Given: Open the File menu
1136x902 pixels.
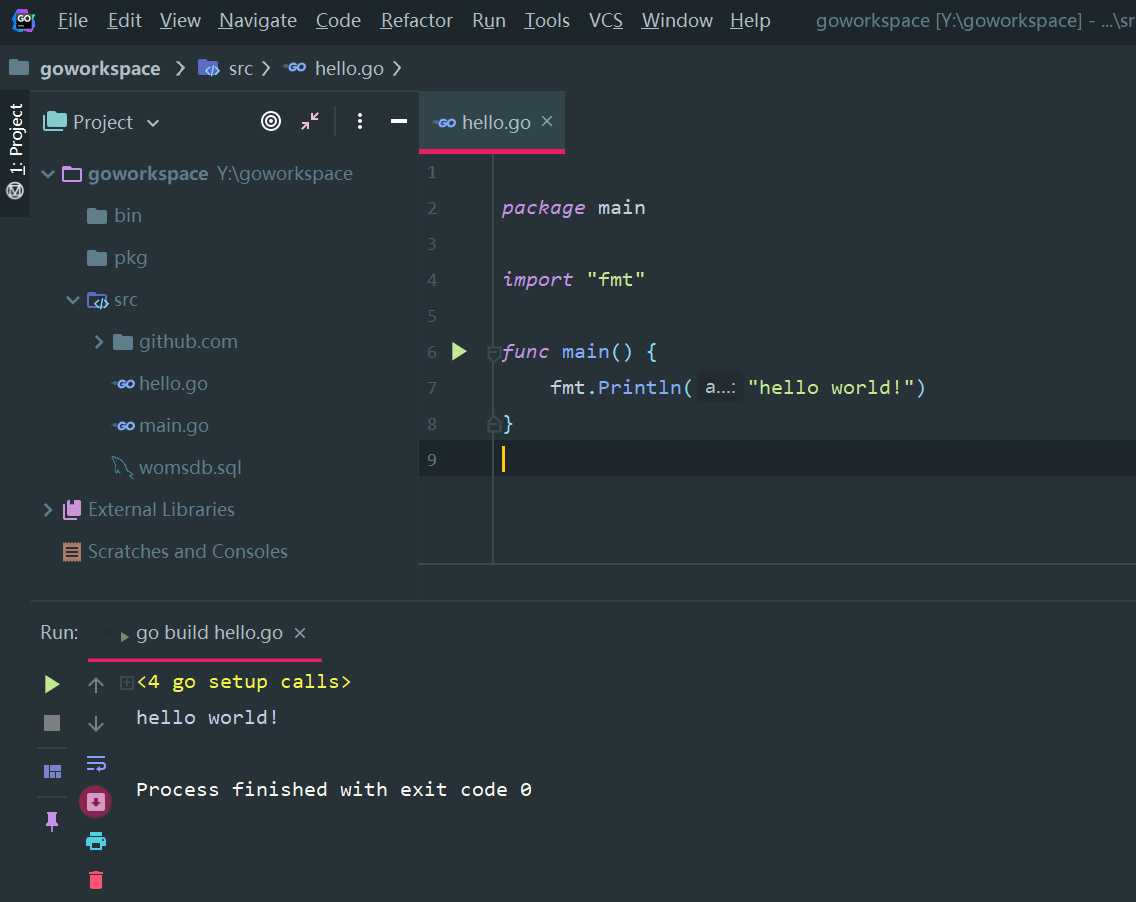Looking at the screenshot, I should 72,20.
